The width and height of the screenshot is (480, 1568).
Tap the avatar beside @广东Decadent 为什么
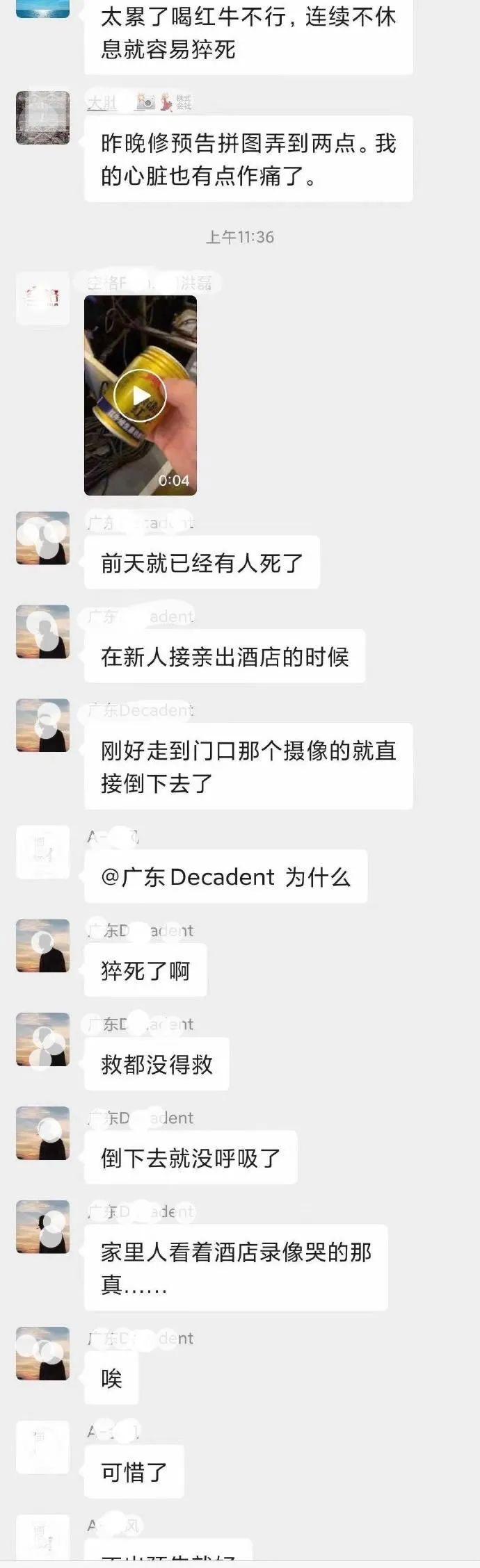[42, 852]
